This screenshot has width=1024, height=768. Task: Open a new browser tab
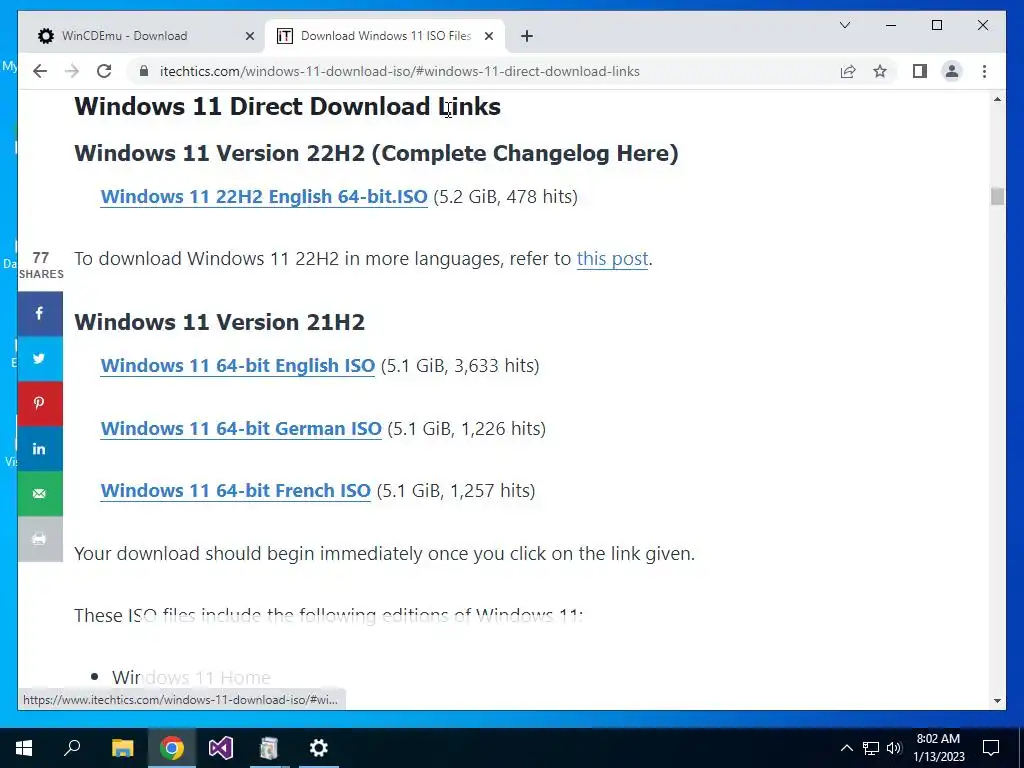(x=527, y=36)
